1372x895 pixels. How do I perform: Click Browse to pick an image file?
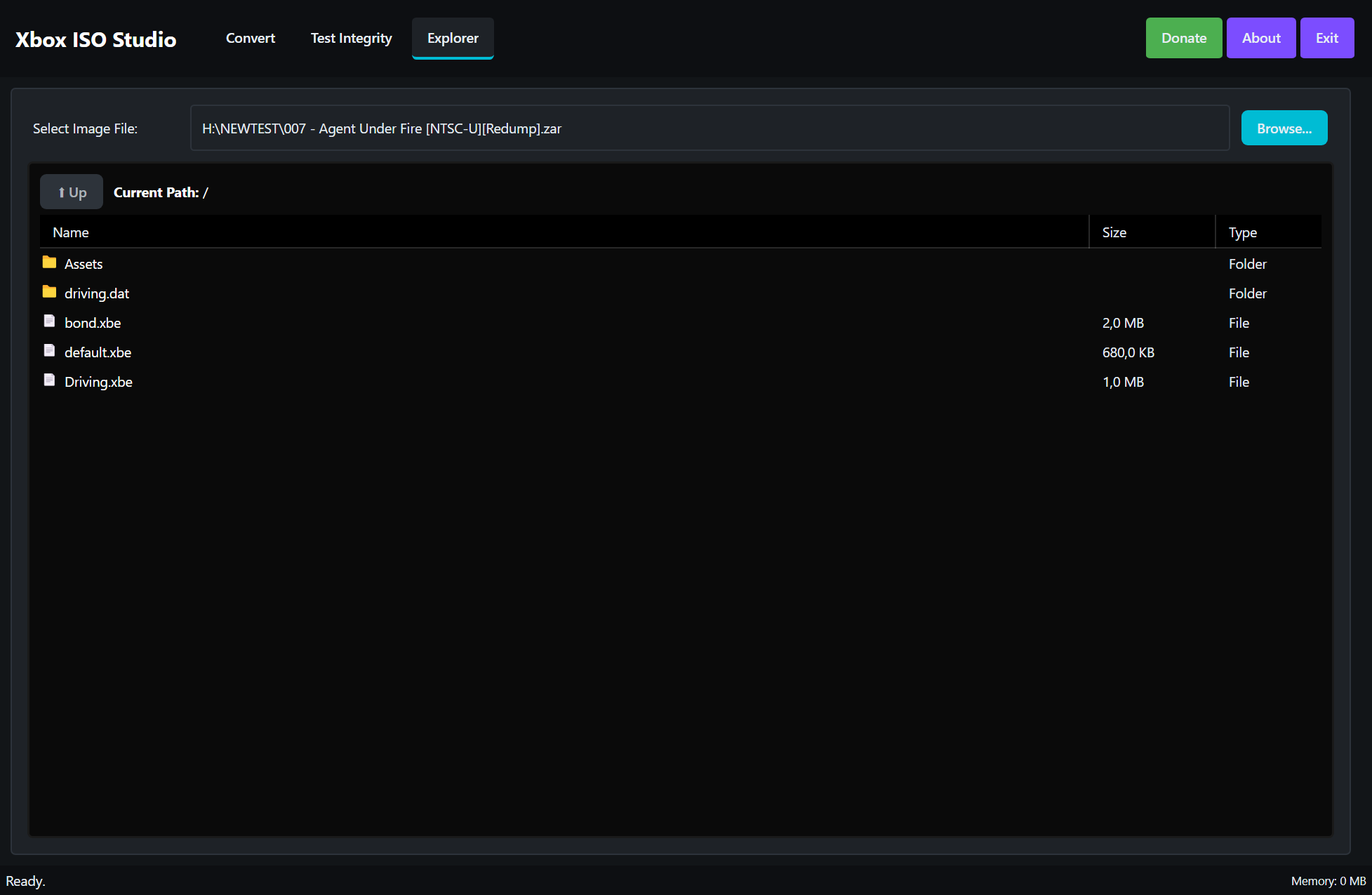(x=1284, y=128)
